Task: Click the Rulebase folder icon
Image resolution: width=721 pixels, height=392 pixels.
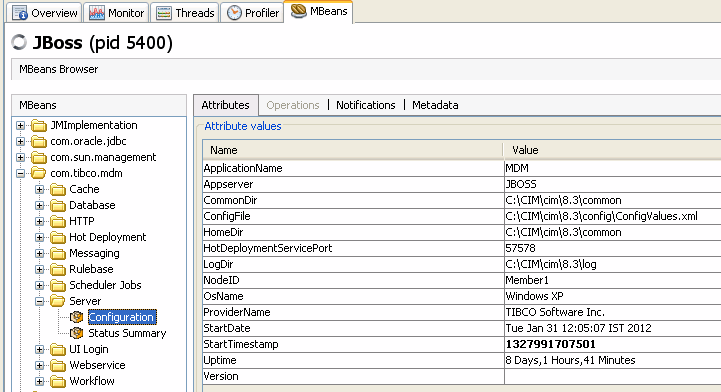Action: (58, 269)
